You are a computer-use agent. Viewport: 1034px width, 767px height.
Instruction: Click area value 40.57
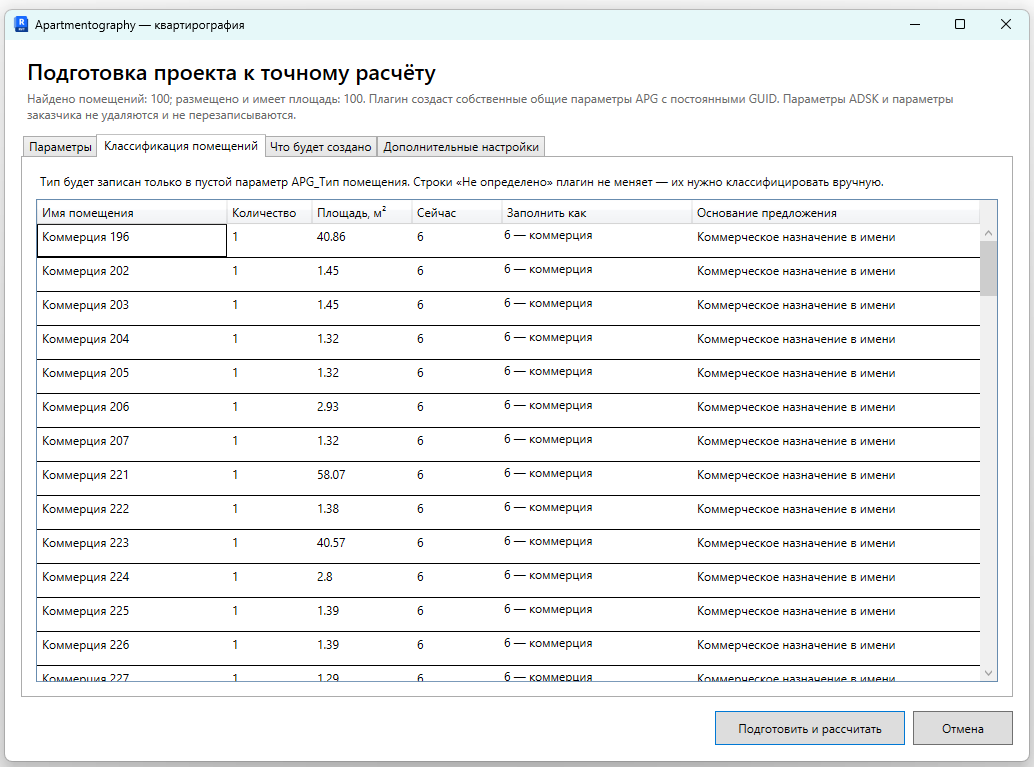(x=331, y=543)
